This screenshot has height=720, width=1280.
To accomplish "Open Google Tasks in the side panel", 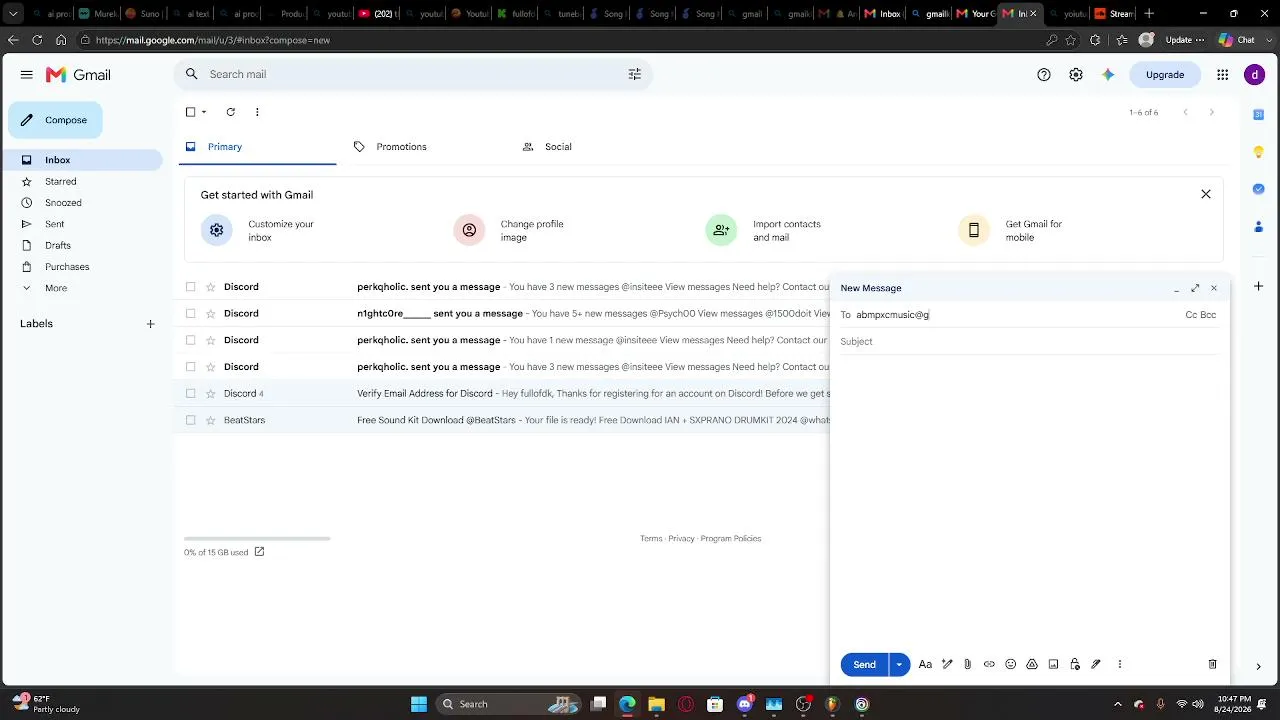I will point(1259,189).
